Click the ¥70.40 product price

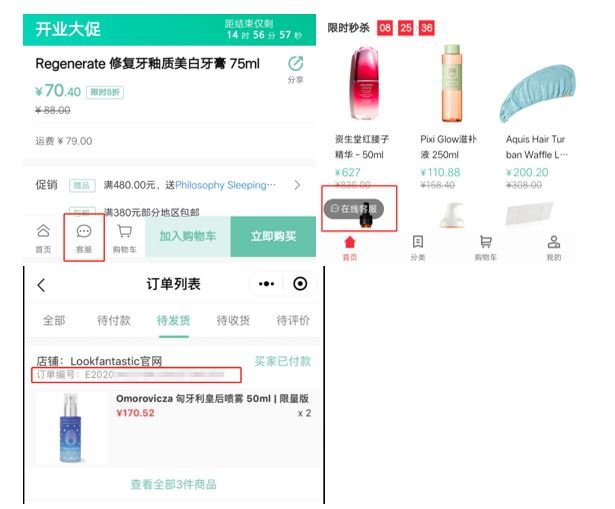(x=58, y=91)
